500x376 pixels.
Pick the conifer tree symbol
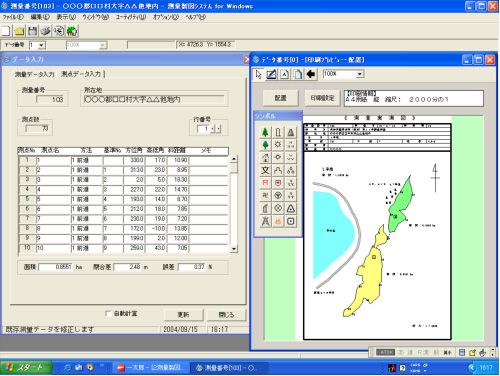tap(265, 132)
